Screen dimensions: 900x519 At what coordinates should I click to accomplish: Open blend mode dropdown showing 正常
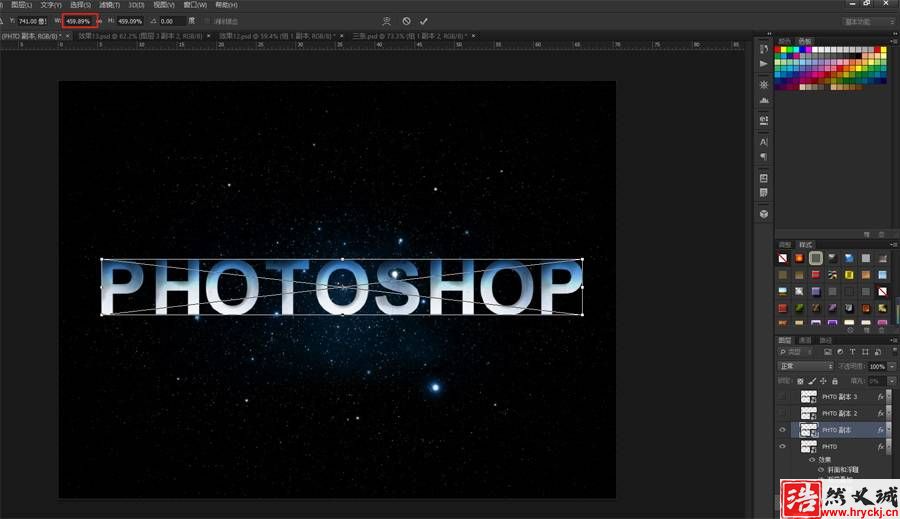coord(805,366)
